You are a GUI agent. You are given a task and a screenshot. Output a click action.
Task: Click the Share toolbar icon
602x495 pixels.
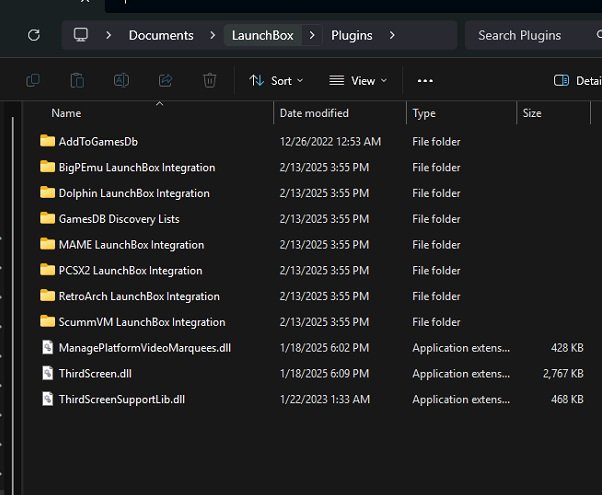click(x=165, y=81)
